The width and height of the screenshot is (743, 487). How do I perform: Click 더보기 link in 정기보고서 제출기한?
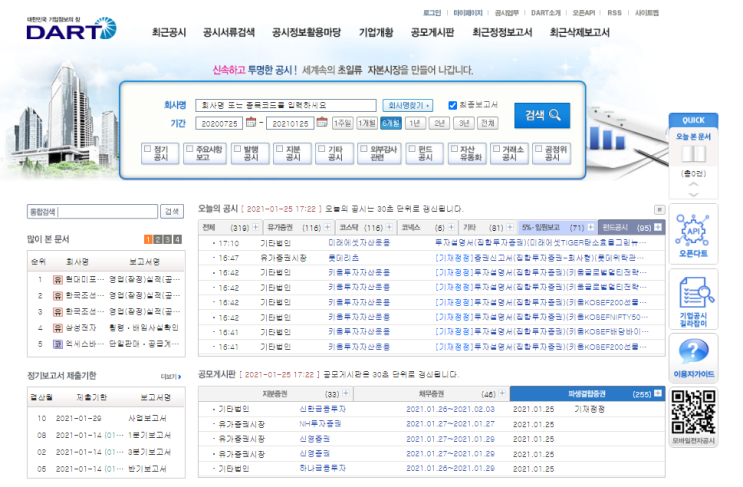tap(171, 377)
